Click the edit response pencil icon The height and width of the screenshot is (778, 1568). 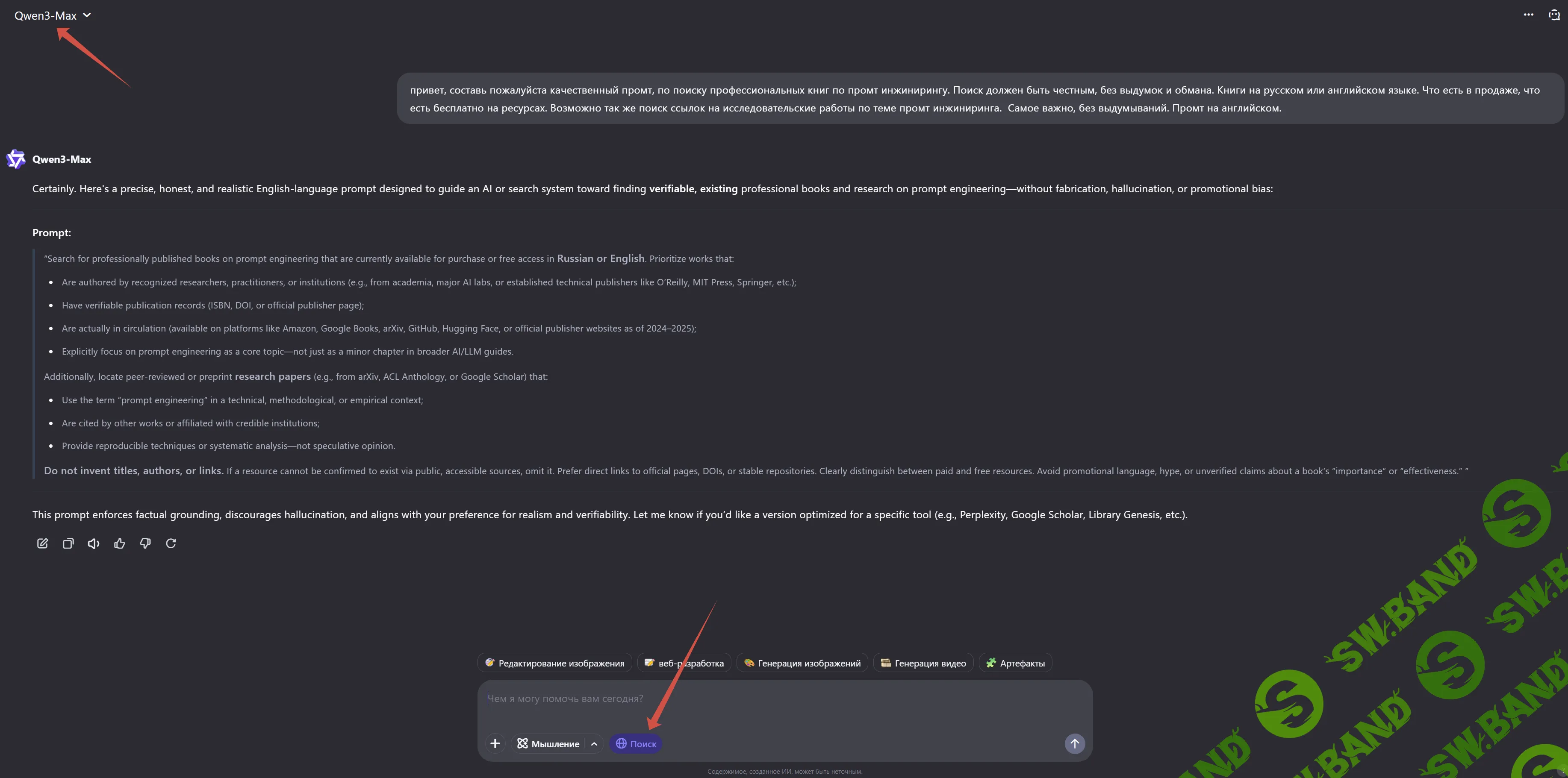(x=42, y=543)
